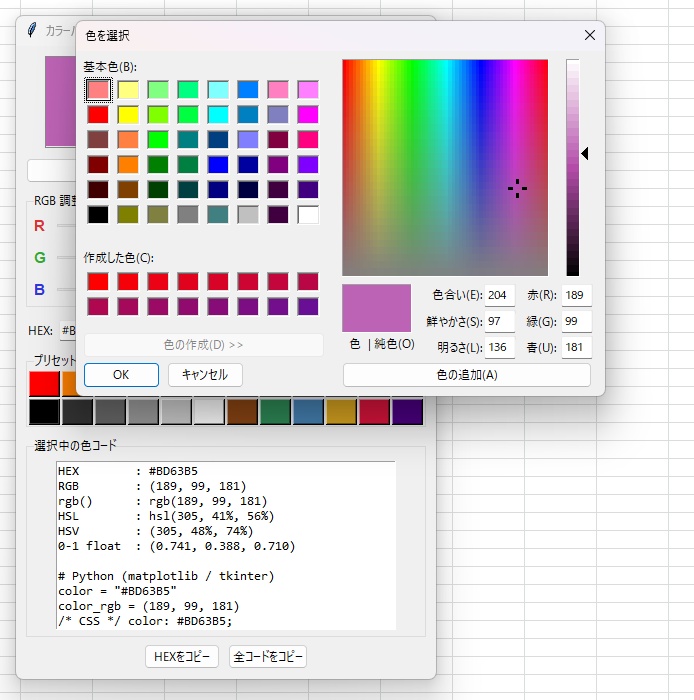Click the 青(U) blue value field
The image size is (694, 700).
[577, 347]
